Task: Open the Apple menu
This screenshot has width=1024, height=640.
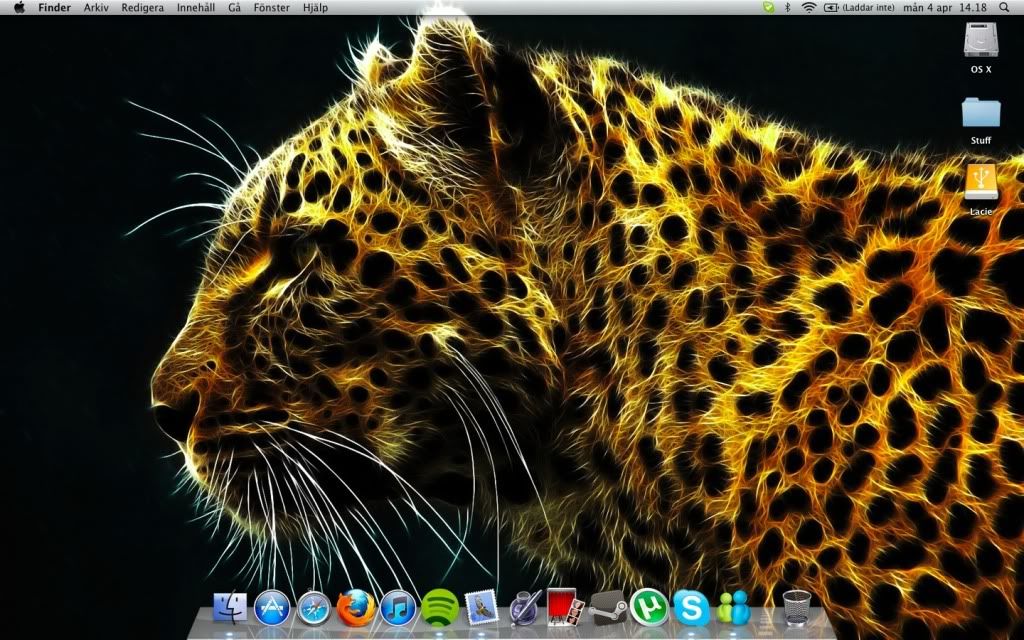Action: 19,7
